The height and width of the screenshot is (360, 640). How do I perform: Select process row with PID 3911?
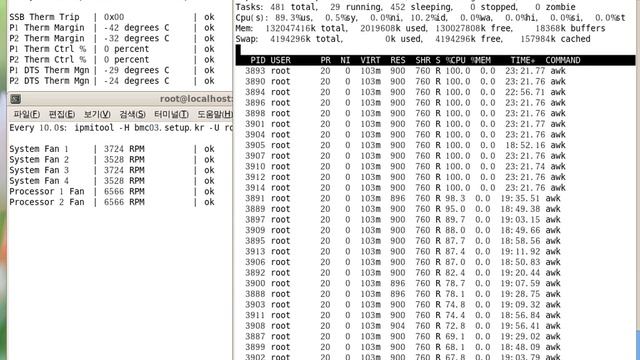click(x=403, y=315)
